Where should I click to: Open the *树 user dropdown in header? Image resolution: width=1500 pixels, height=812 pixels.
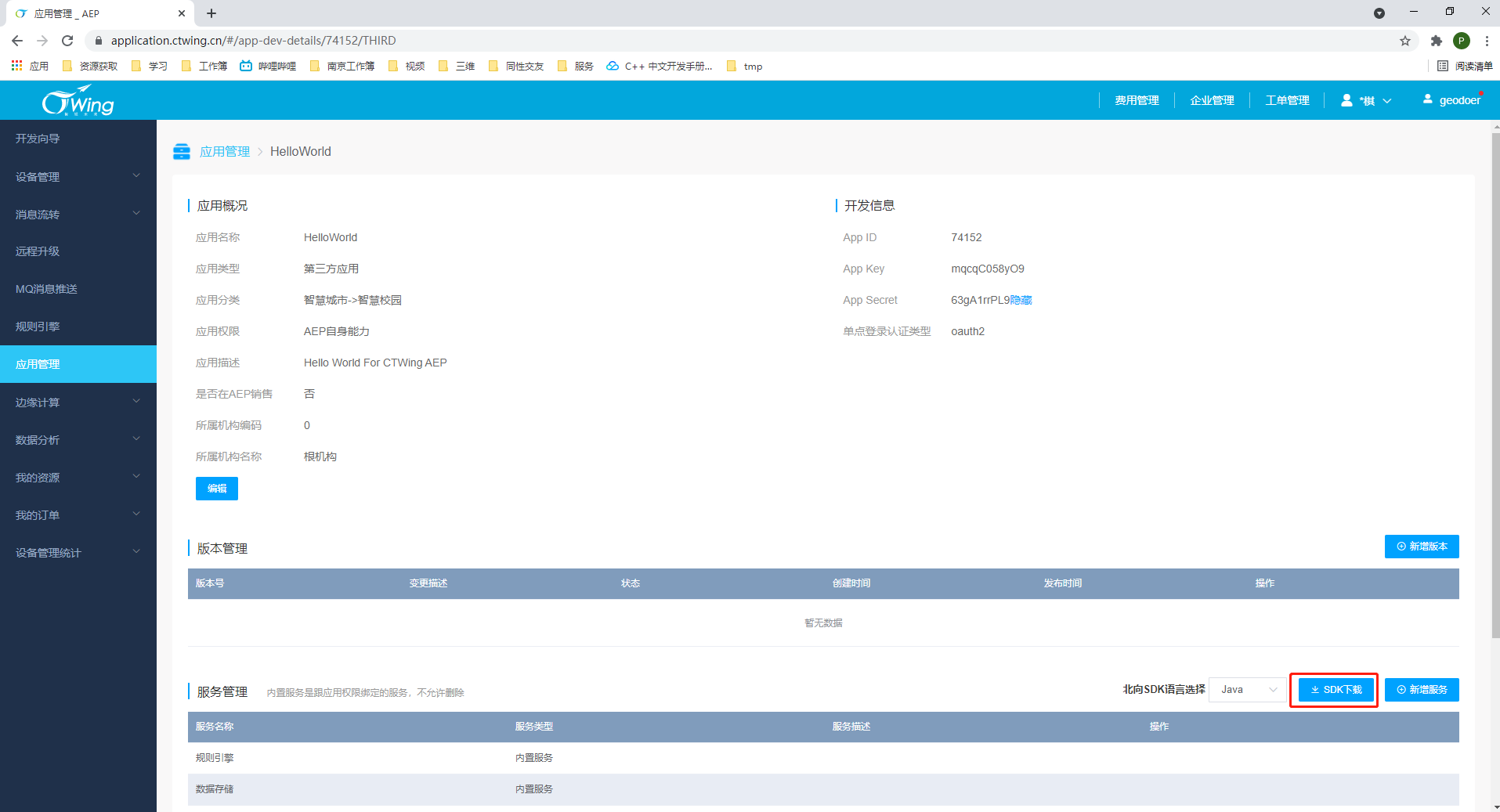pos(1366,100)
